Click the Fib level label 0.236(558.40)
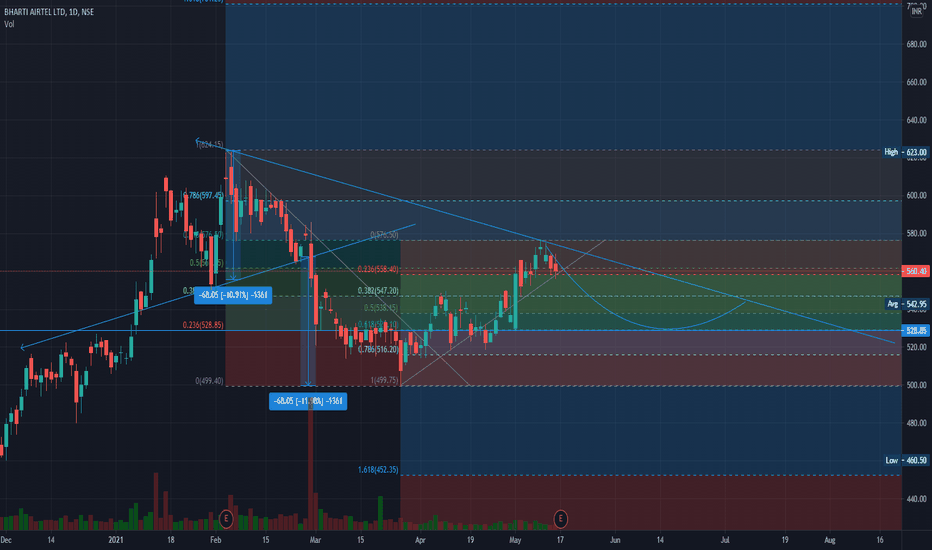The width and height of the screenshot is (932, 550). click(x=378, y=269)
